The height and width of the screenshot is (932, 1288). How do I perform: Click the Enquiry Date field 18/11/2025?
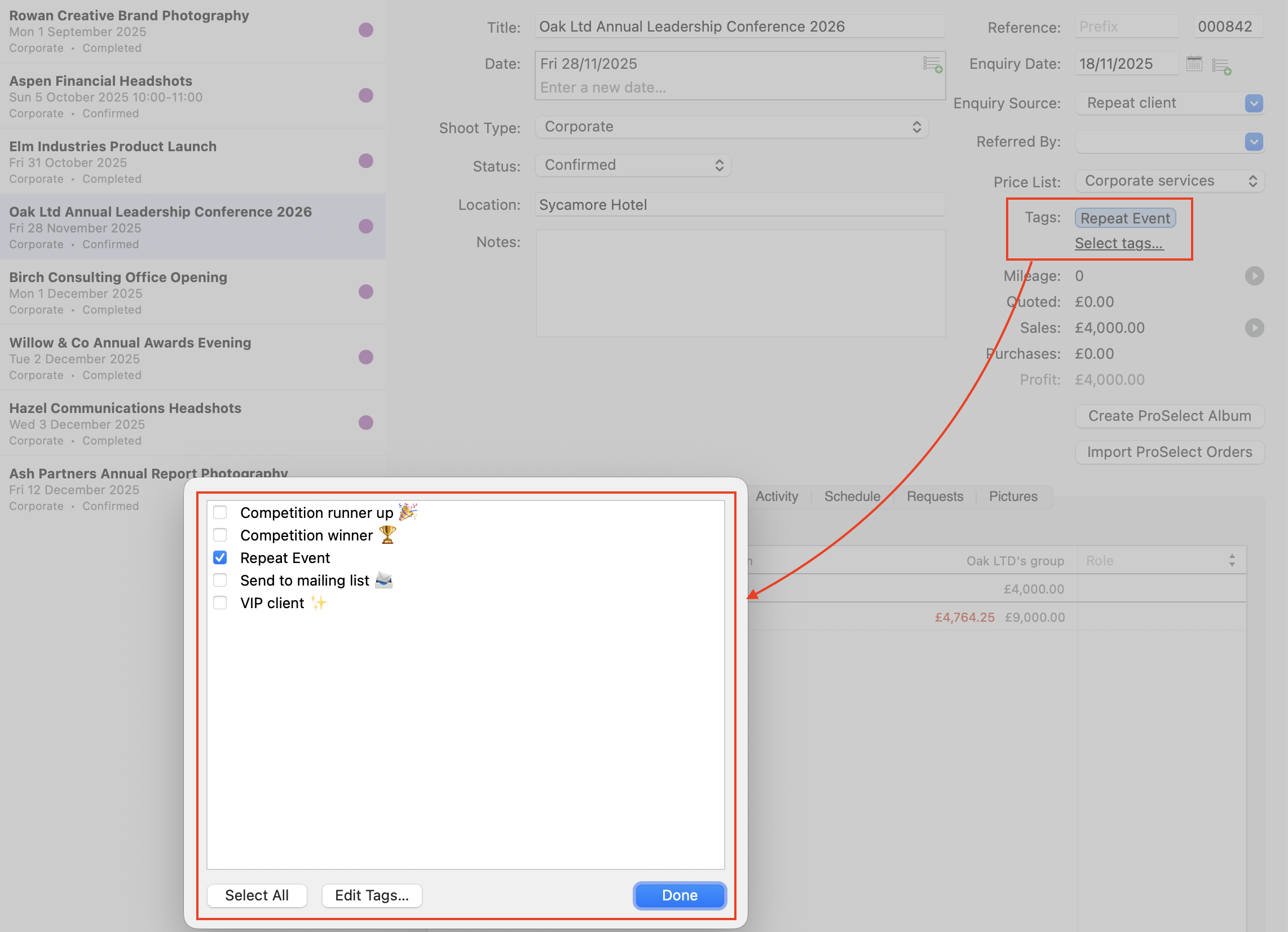(1126, 64)
